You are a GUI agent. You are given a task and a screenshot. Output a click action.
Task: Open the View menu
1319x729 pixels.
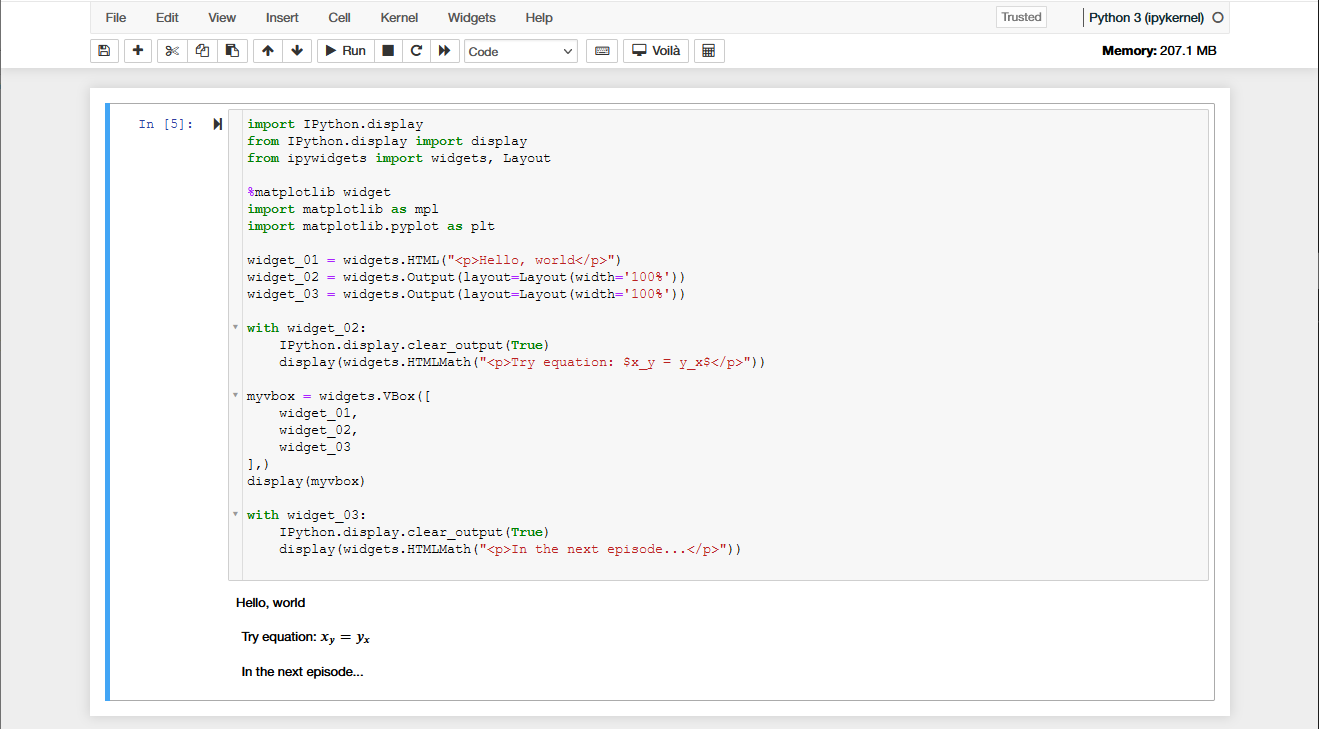tap(222, 18)
